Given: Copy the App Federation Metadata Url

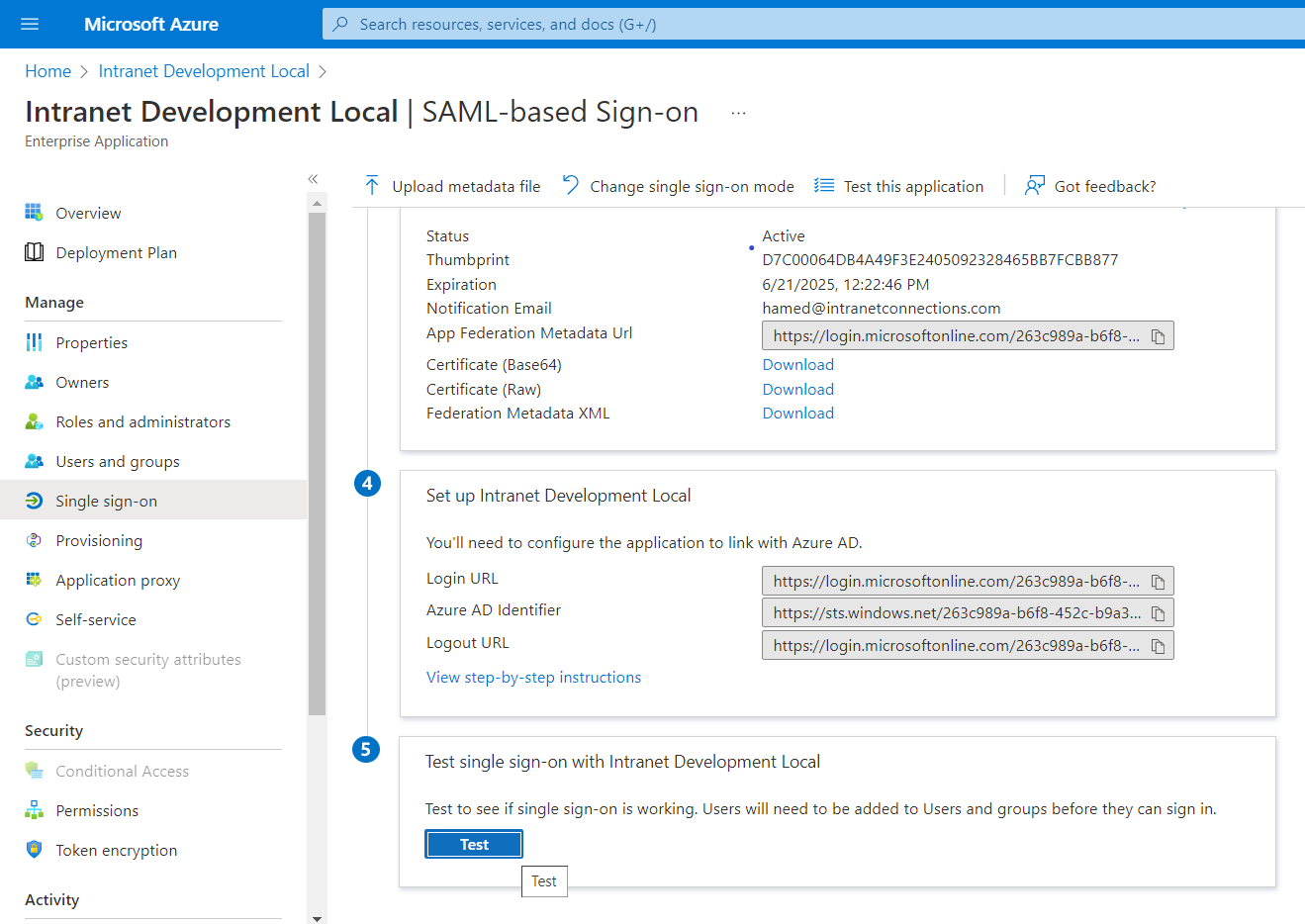Looking at the screenshot, I should click(1158, 336).
